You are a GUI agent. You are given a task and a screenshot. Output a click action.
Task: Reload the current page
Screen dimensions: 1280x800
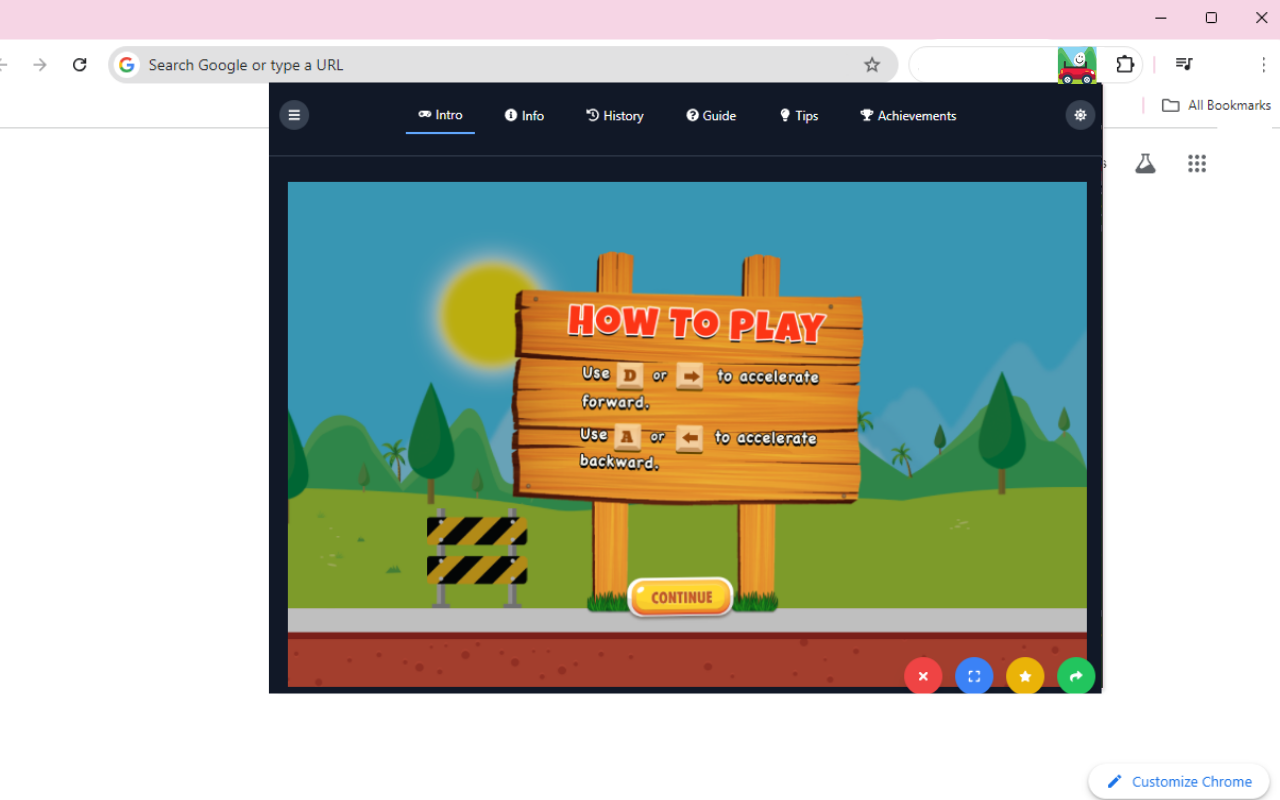click(x=80, y=65)
